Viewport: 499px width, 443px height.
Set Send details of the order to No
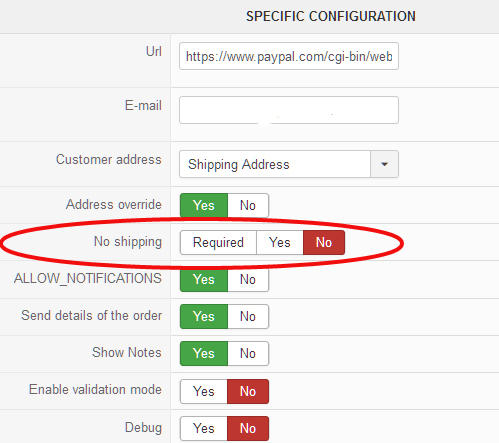[248, 316]
